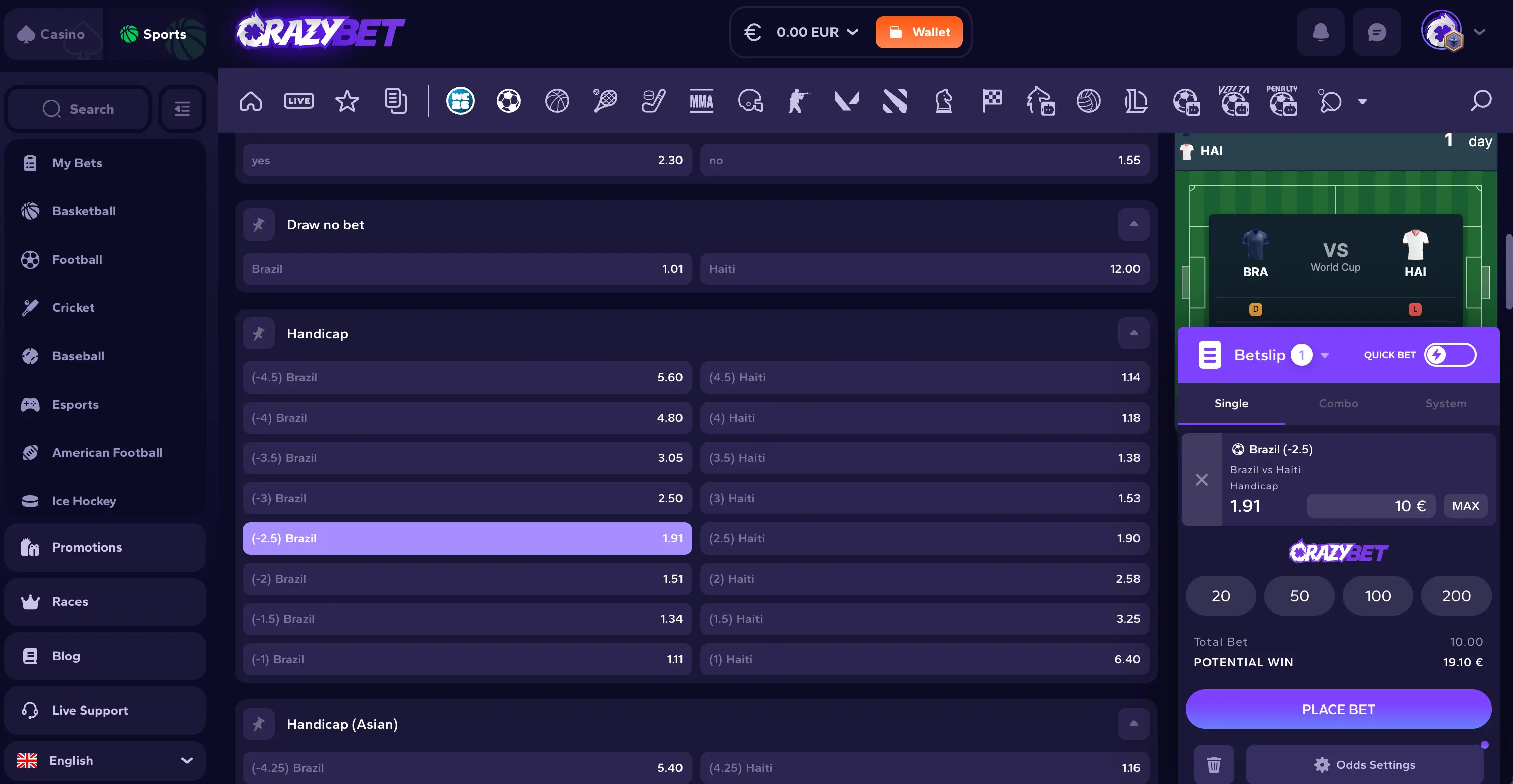Select the American football helmet icon

tap(750, 101)
